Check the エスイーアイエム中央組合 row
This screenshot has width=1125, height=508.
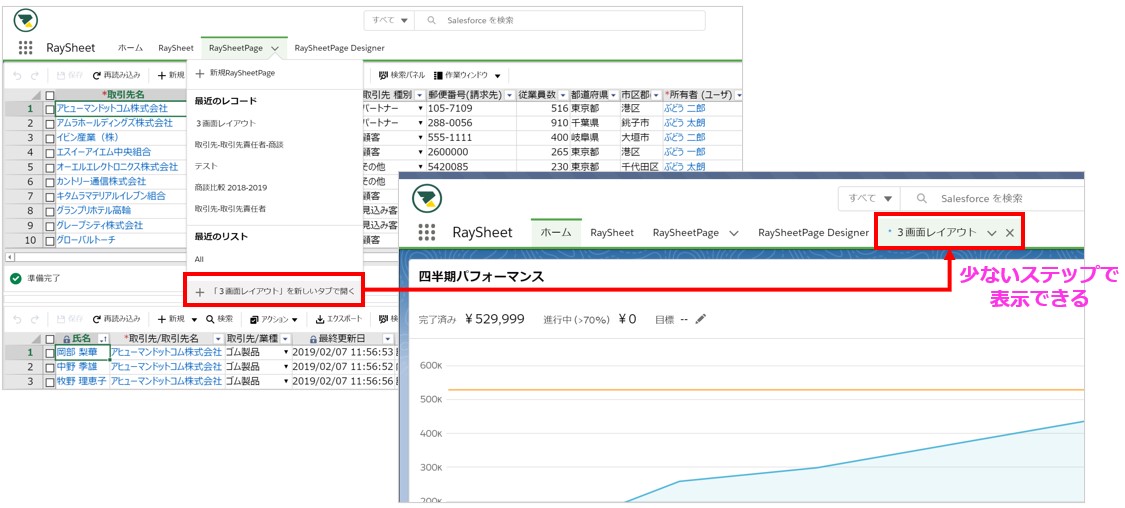tap(50, 153)
